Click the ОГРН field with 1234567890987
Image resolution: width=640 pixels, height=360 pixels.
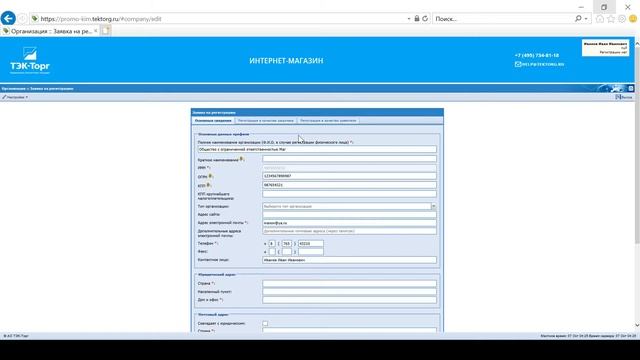coord(349,176)
